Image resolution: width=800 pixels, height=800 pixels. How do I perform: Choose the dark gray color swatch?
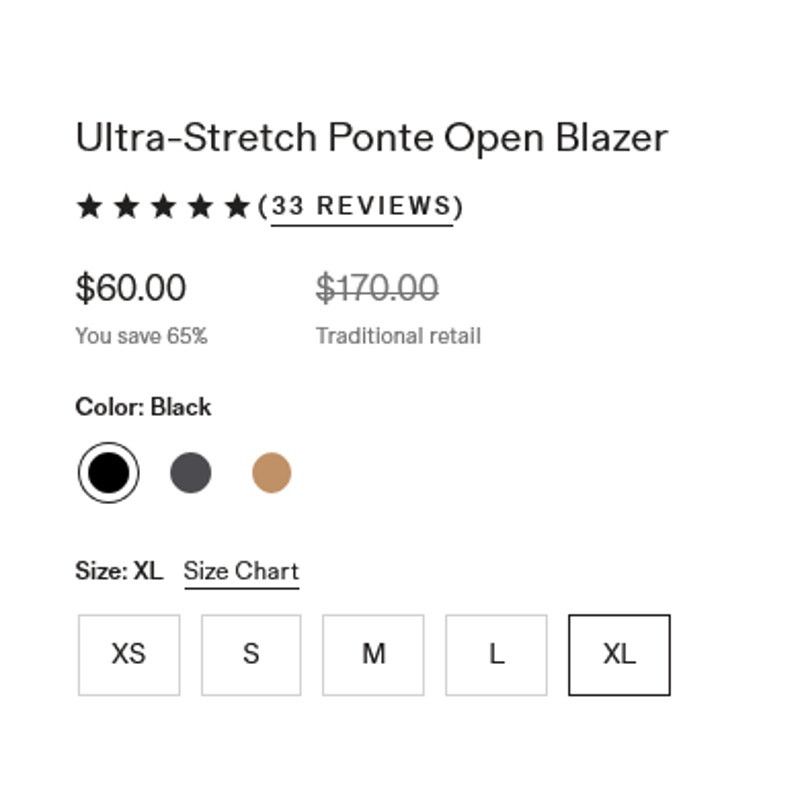(190, 472)
